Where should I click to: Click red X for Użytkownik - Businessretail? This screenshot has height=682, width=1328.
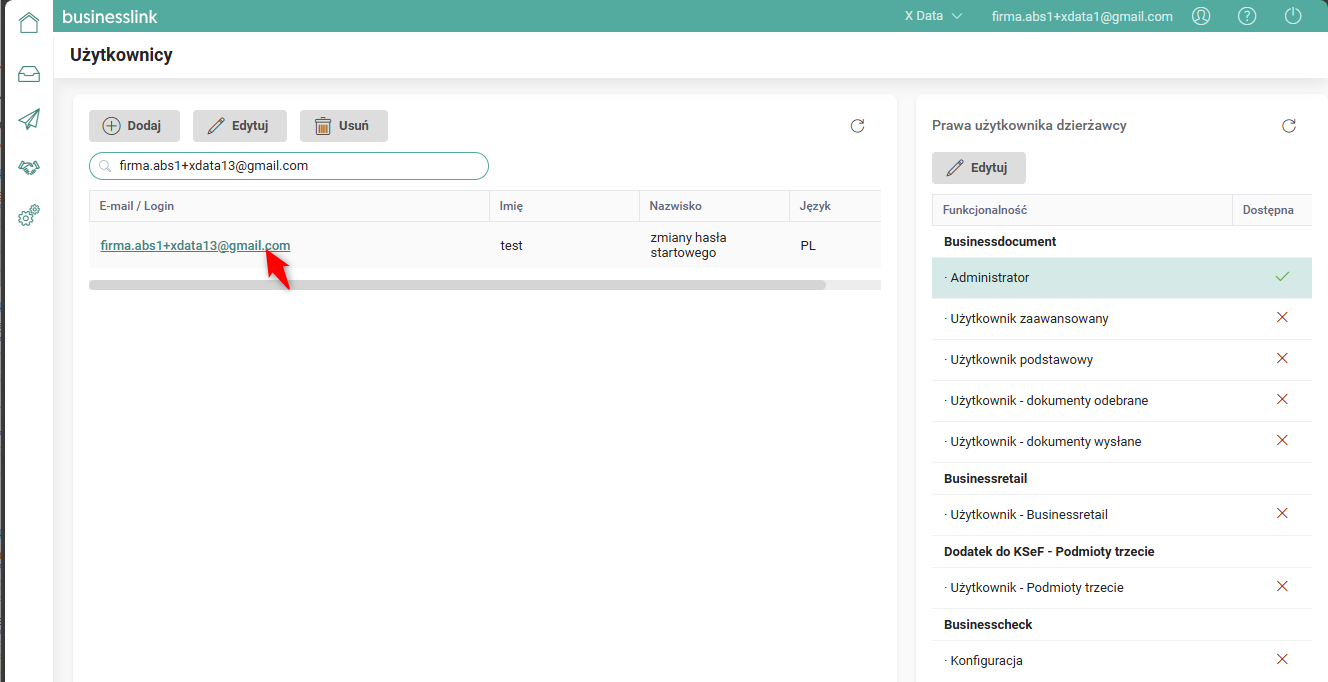pyautogui.click(x=1282, y=513)
